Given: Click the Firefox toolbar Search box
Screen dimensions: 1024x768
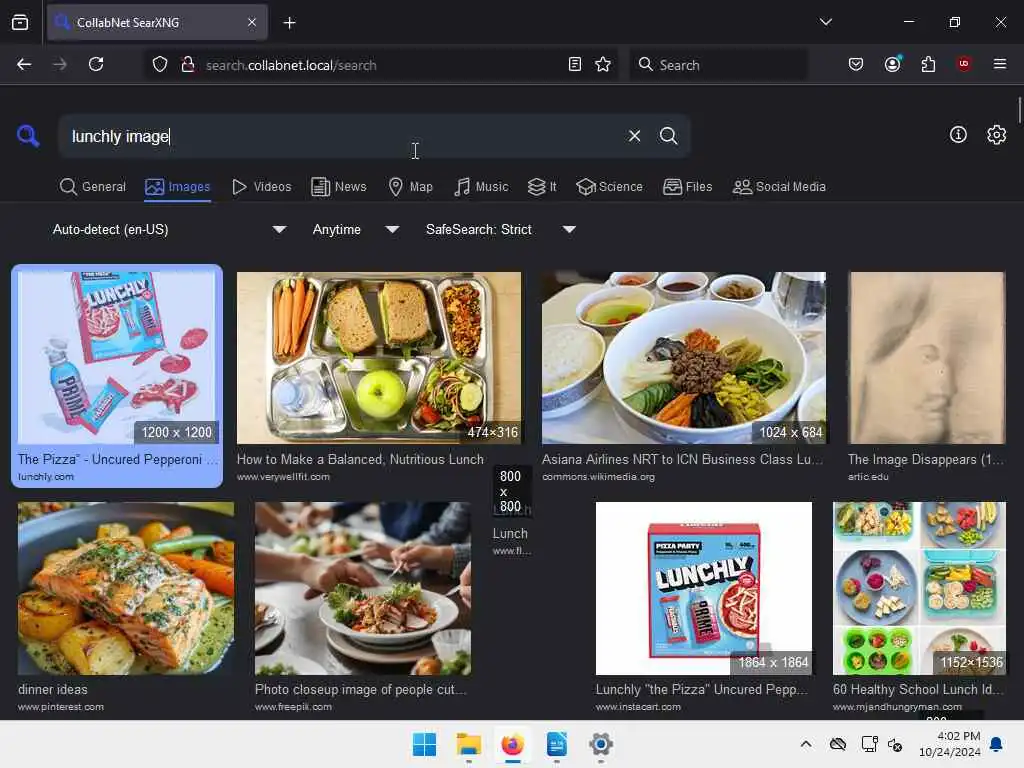Looking at the screenshot, I should pos(718,65).
